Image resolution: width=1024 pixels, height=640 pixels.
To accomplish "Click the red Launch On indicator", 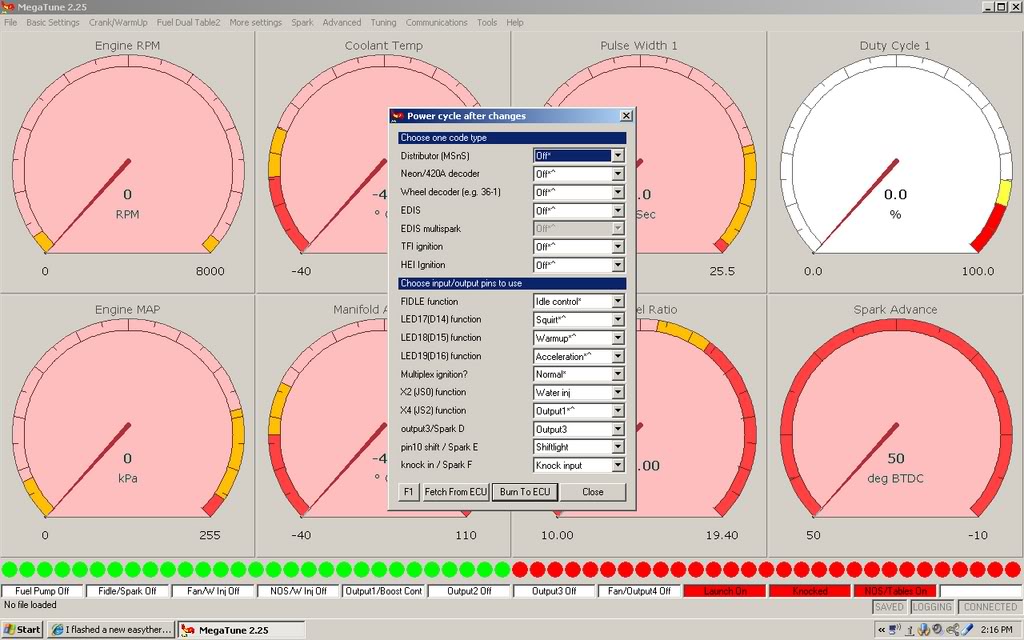I will [725, 591].
